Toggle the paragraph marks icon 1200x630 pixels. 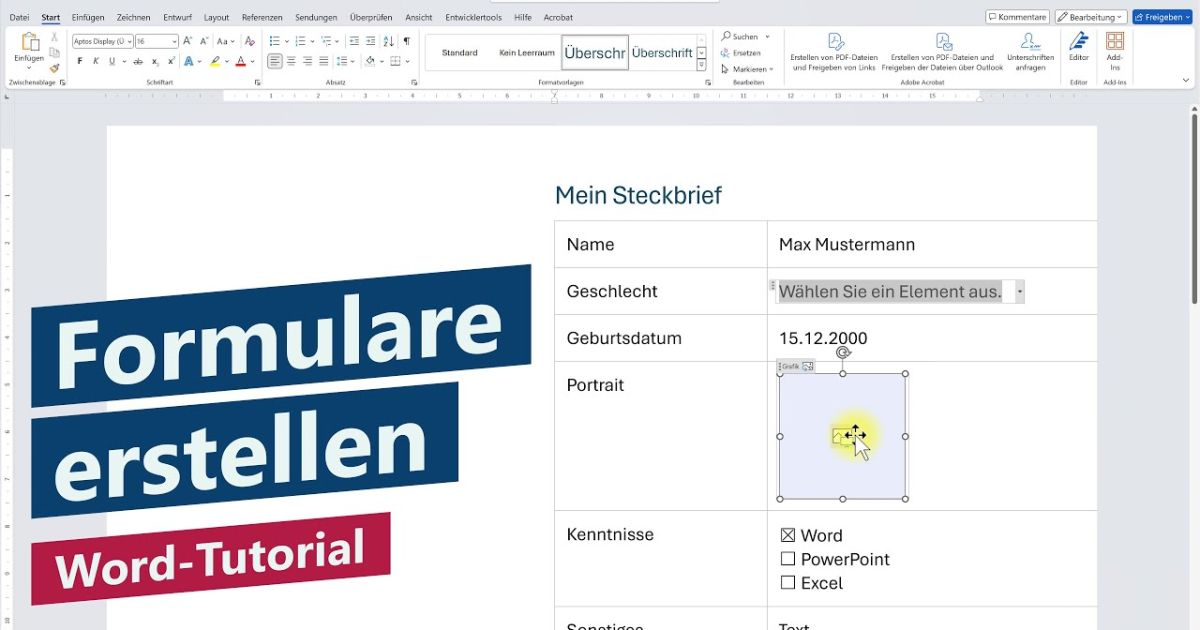tap(407, 42)
